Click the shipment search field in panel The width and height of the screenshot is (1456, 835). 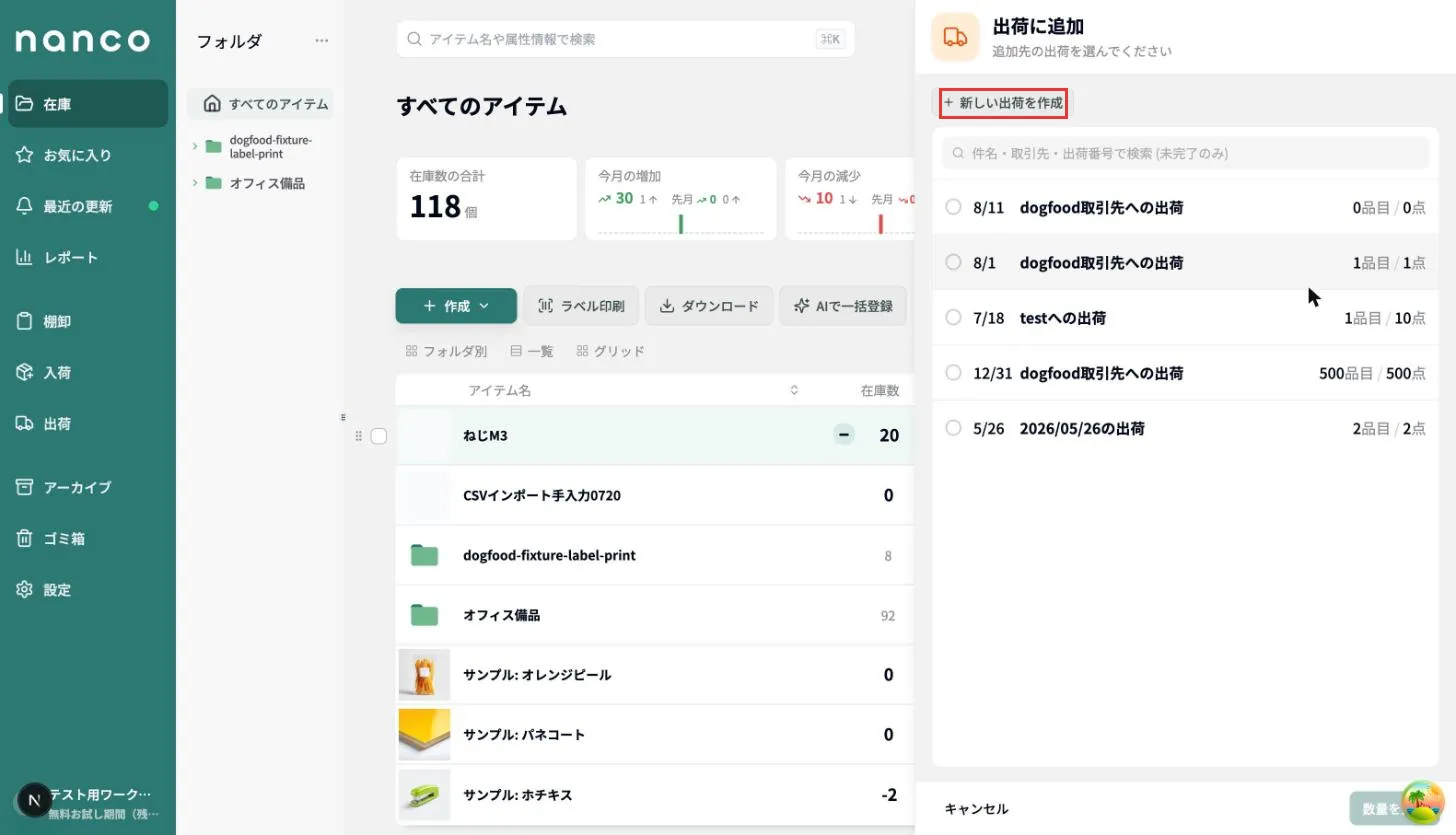tap(1185, 153)
